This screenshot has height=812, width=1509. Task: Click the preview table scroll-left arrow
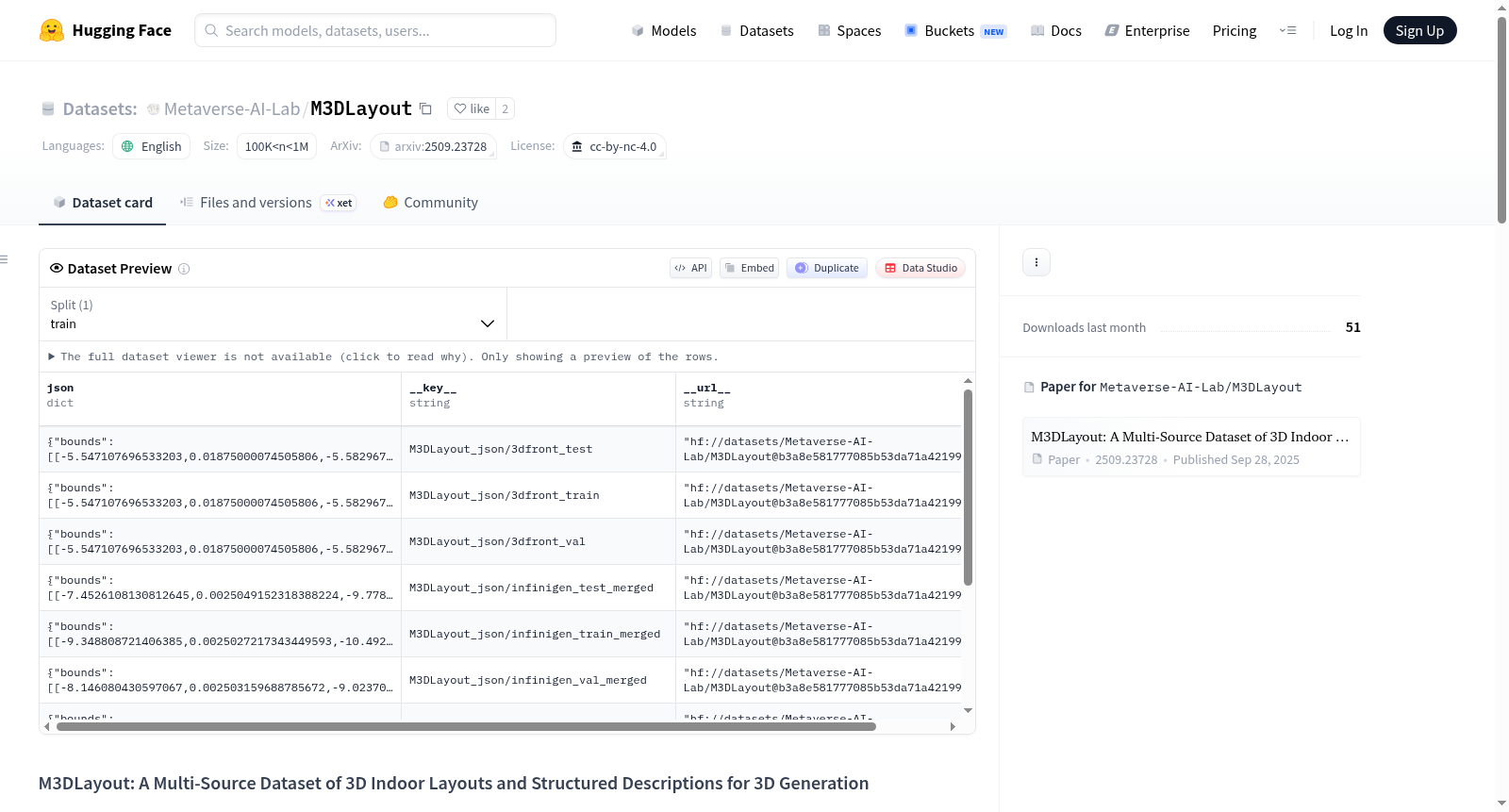click(47, 726)
